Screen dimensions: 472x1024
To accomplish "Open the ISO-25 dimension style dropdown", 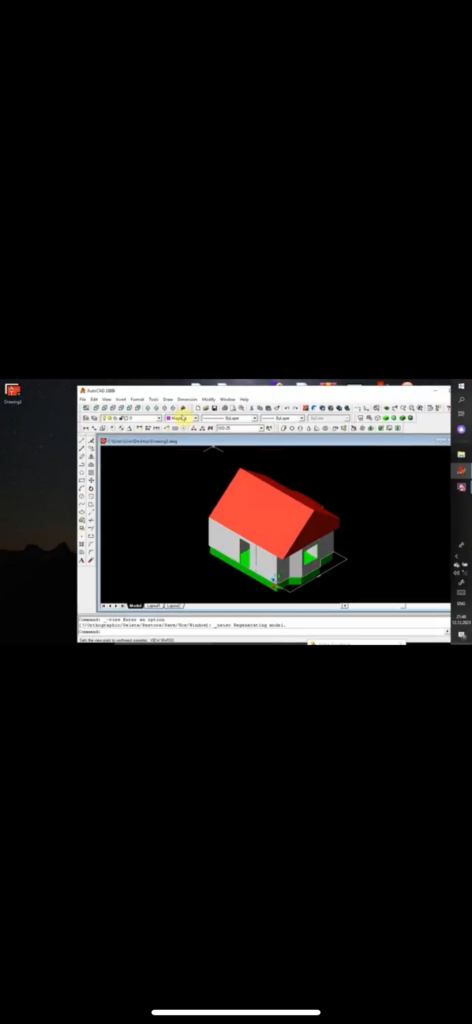I will [x=240, y=428].
